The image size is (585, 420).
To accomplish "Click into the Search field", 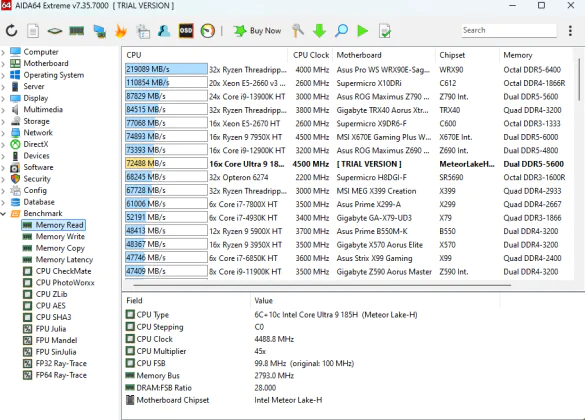I will click(x=509, y=31).
